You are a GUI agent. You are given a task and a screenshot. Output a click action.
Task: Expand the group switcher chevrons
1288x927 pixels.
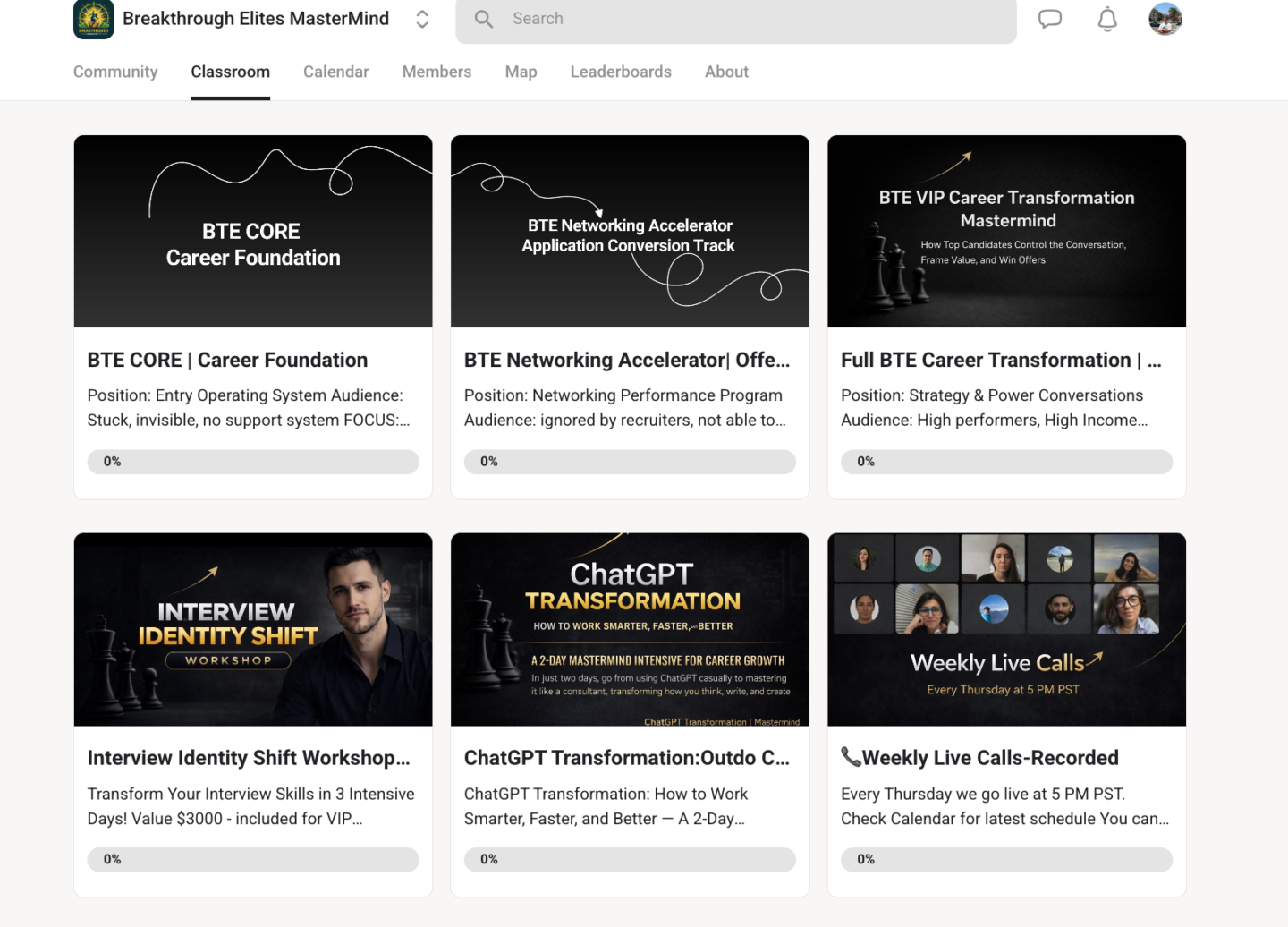click(x=422, y=19)
